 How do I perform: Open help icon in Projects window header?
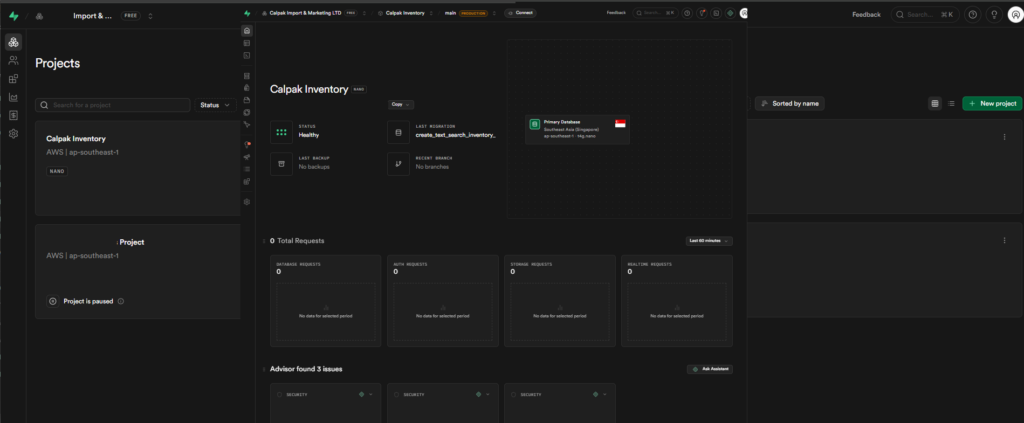tap(972, 14)
